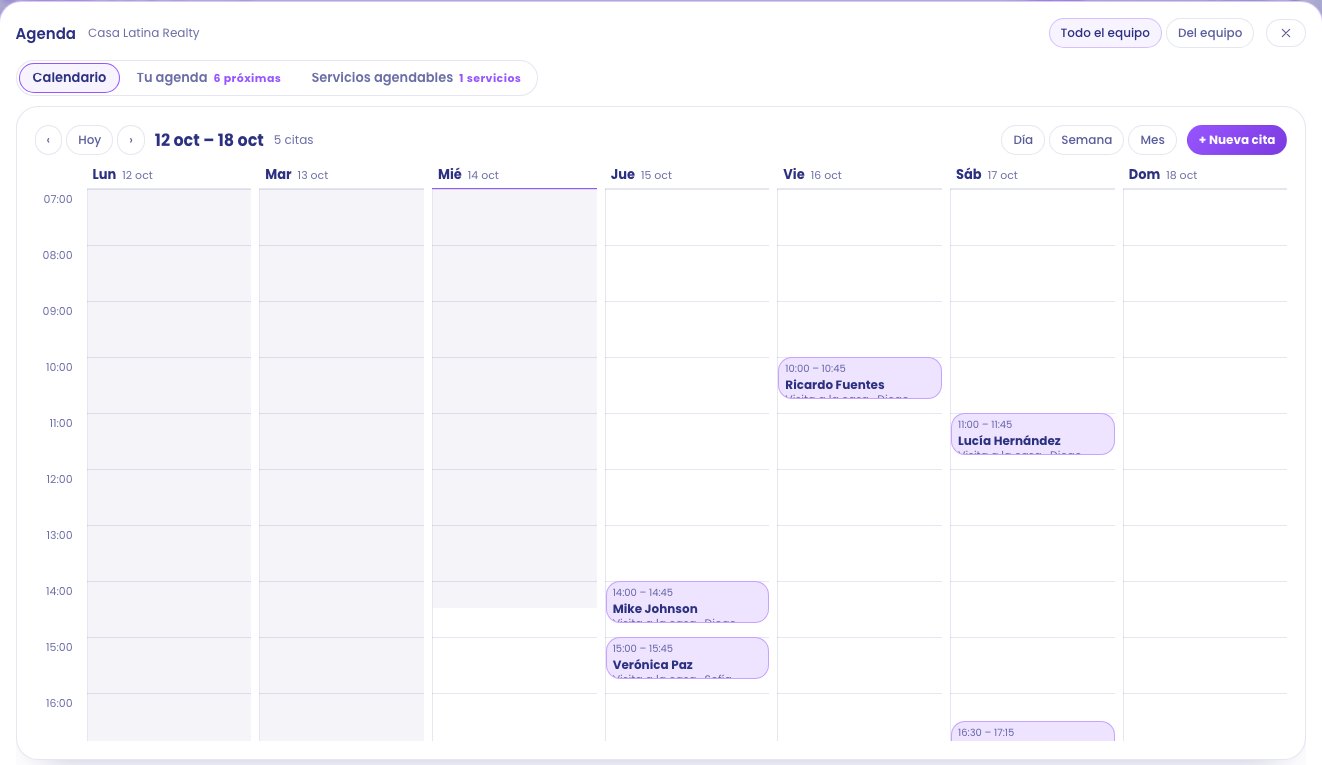The image size is (1322, 765).
Task: Click the 12 oct – 18 oct date range
Action: 209,140
